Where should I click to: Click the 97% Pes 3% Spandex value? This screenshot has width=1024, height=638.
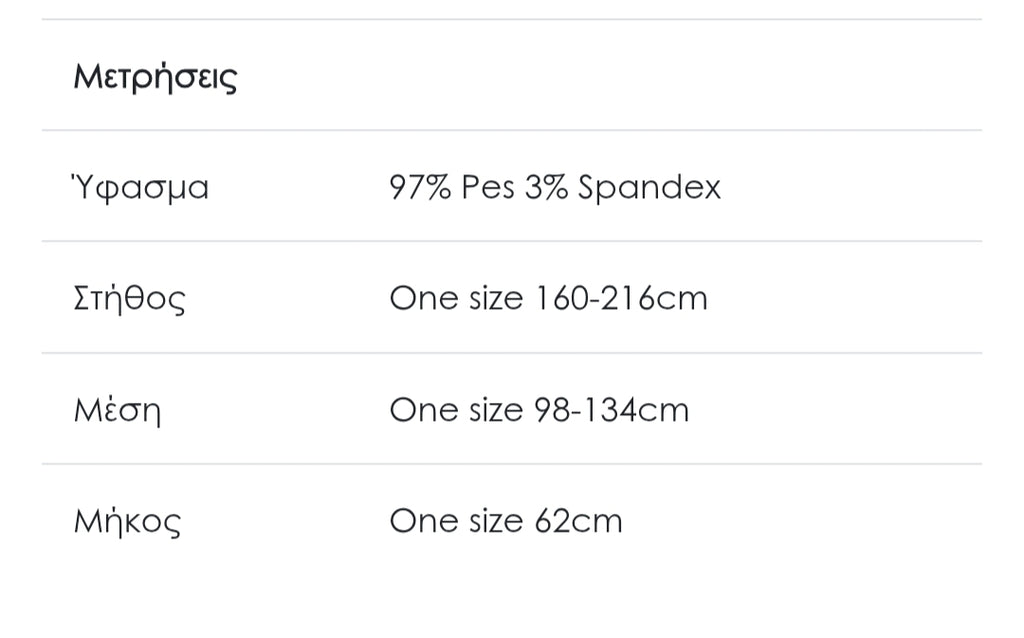pyautogui.click(x=555, y=188)
